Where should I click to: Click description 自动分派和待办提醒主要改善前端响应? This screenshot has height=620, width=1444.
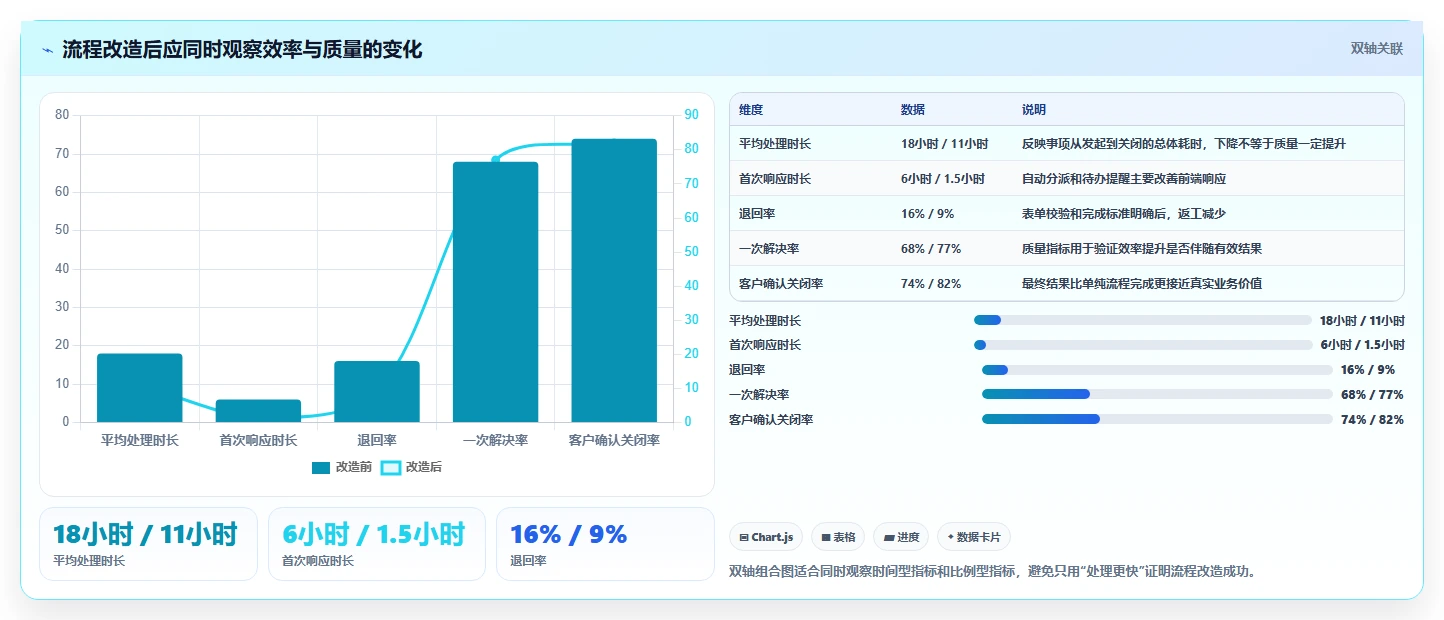(x=1124, y=179)
